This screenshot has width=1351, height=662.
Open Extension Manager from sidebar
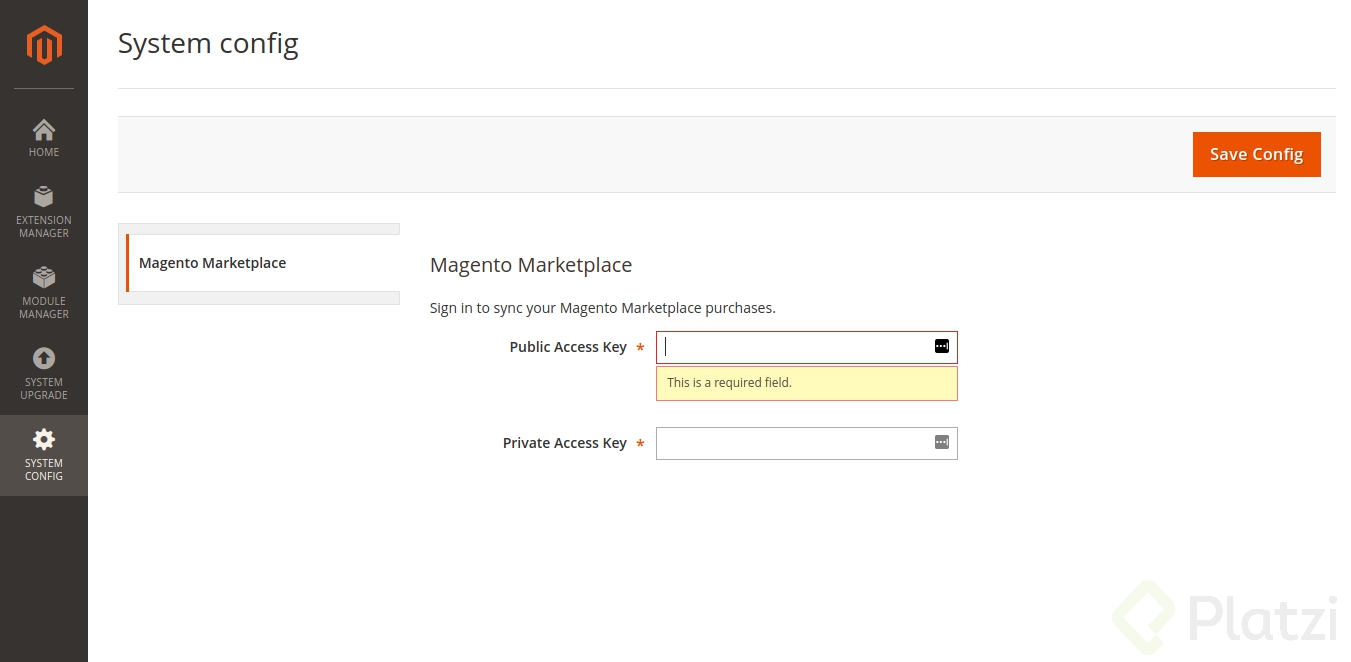pyautogui.click(x=44, y=212)
